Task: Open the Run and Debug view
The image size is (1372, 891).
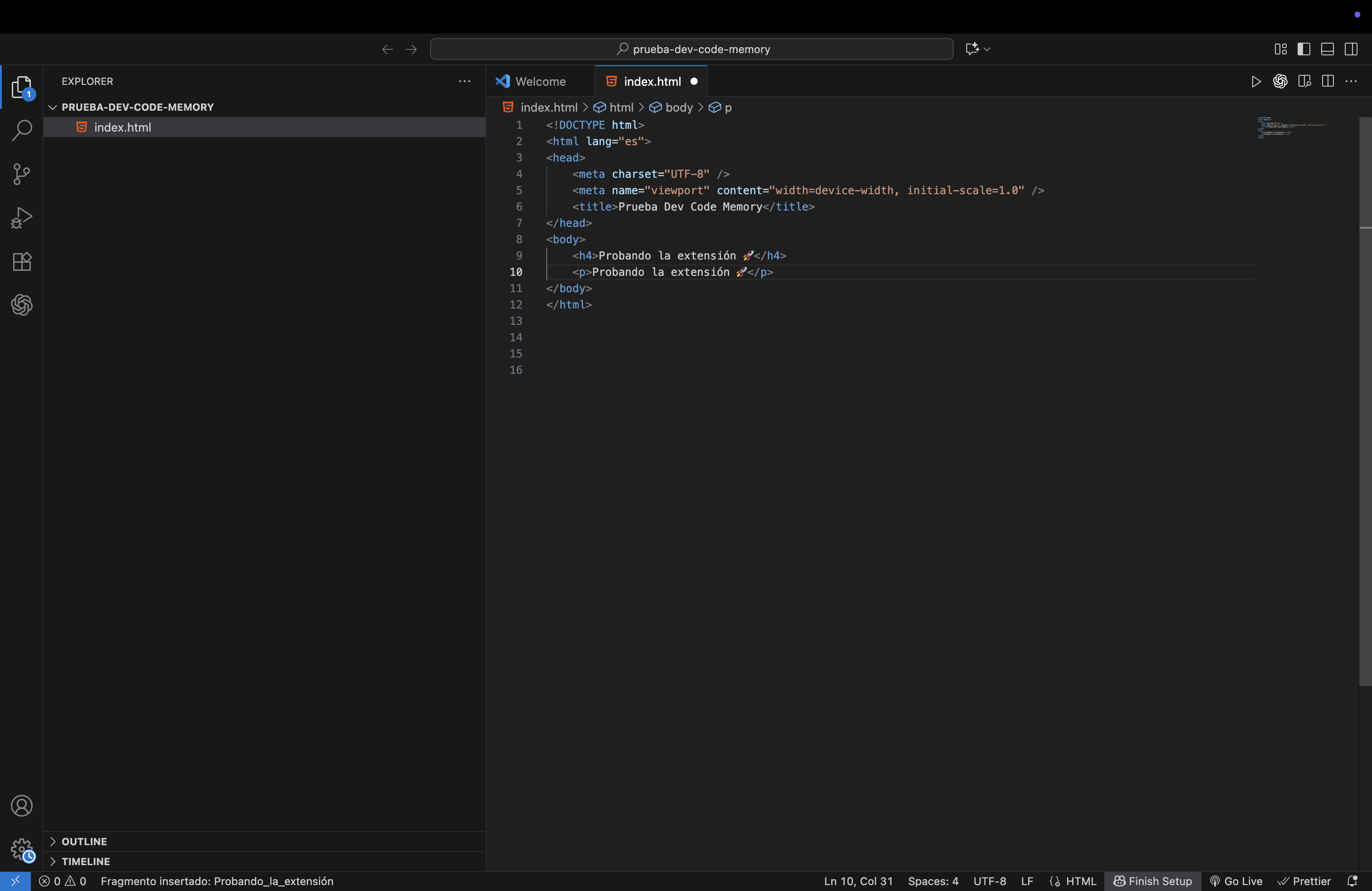Action: click(21, 218)
